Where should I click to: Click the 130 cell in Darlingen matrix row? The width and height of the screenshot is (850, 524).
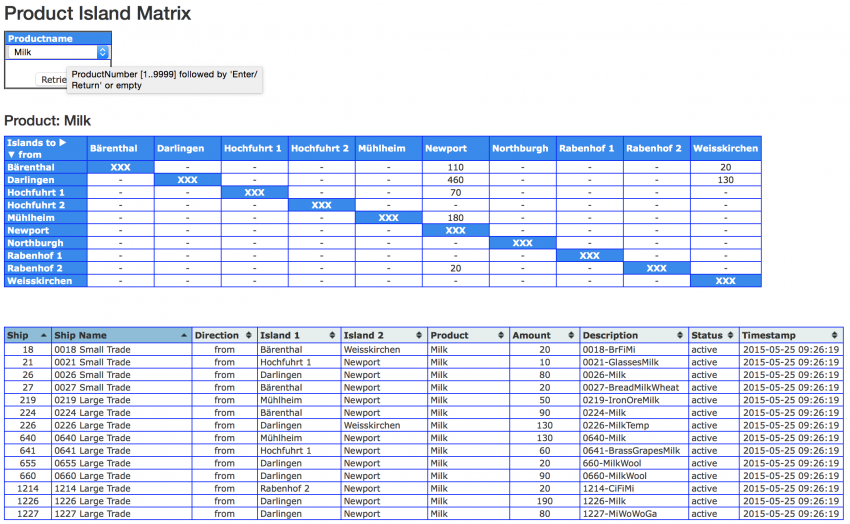coord(725,180)
